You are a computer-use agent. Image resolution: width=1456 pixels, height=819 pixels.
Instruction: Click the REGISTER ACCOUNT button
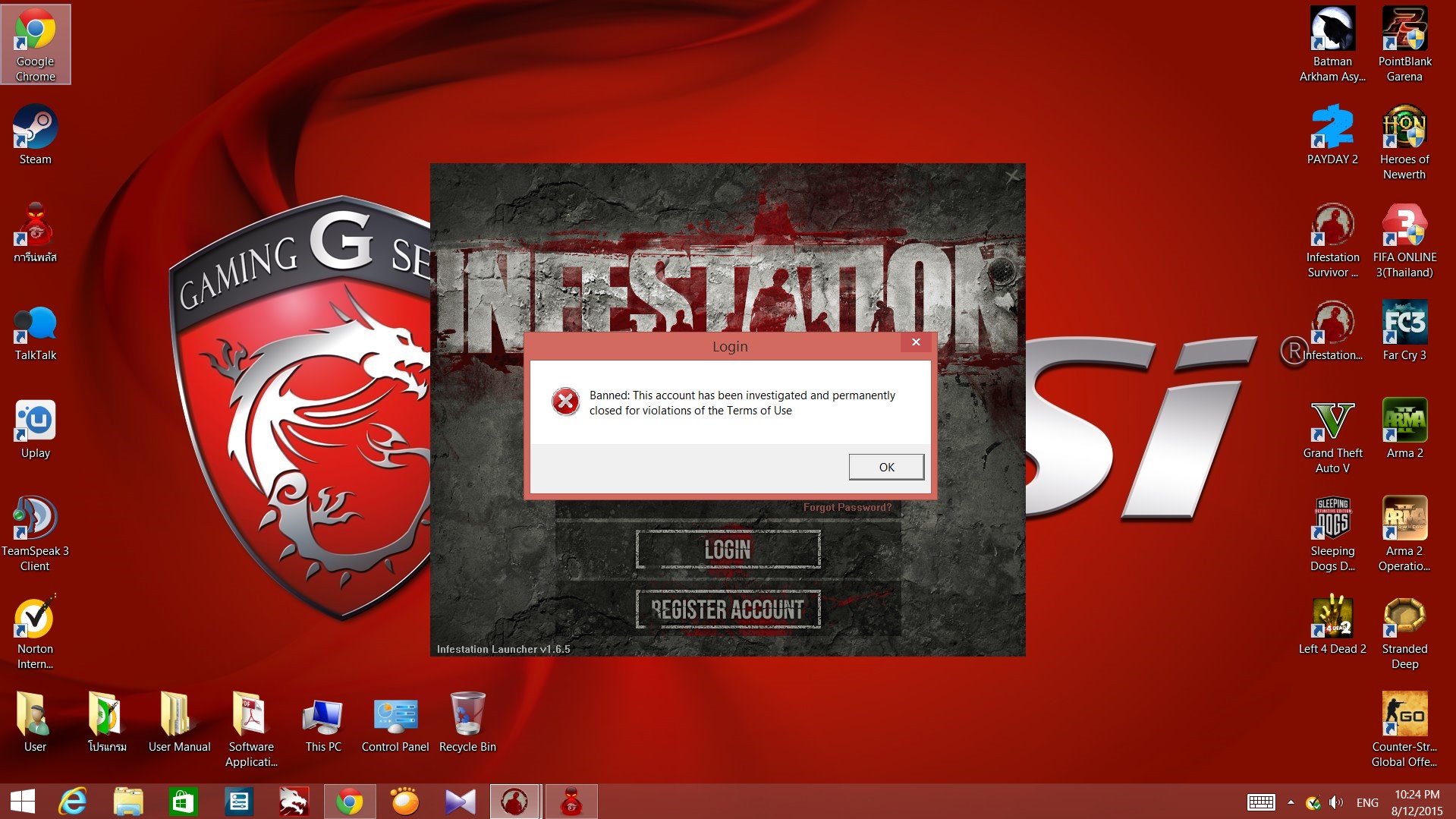(728, 610)
